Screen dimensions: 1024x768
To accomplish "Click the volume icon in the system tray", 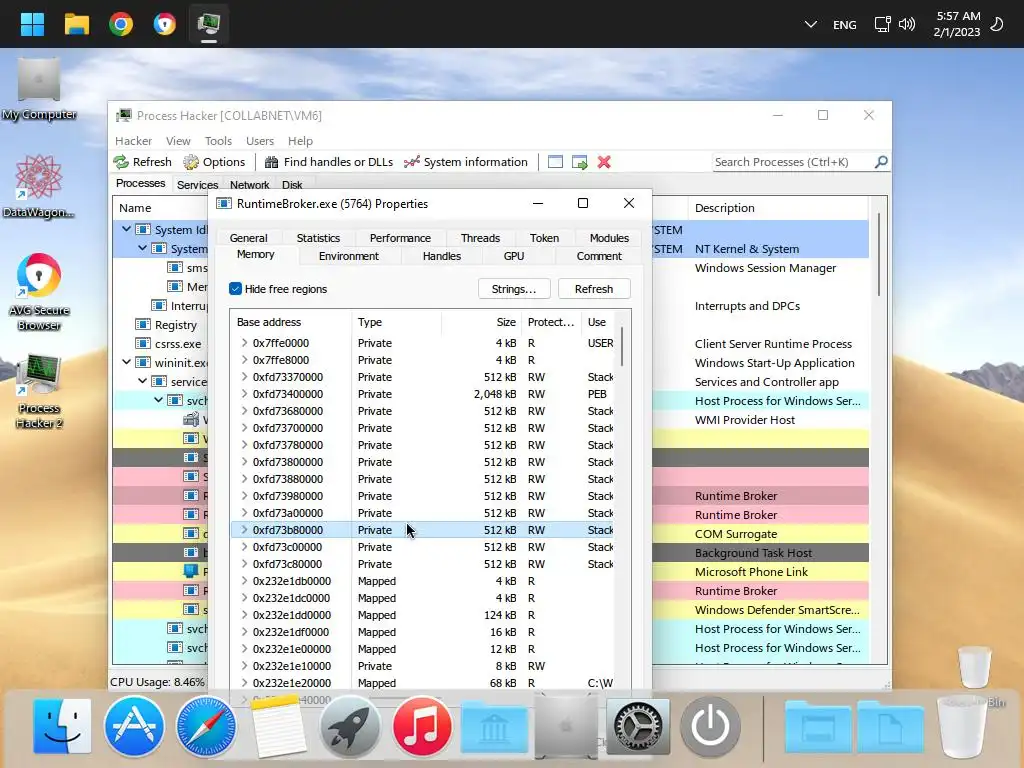I will click(906, 24).
